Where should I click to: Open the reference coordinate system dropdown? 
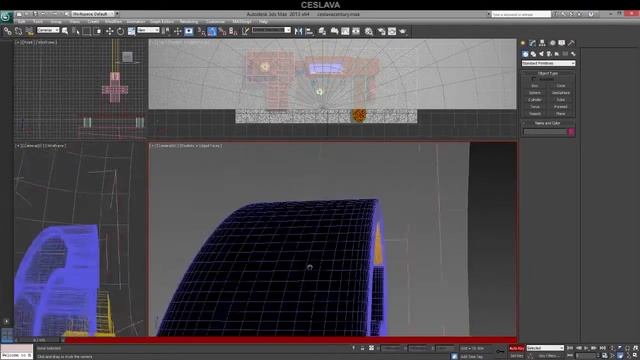point(148,30)
